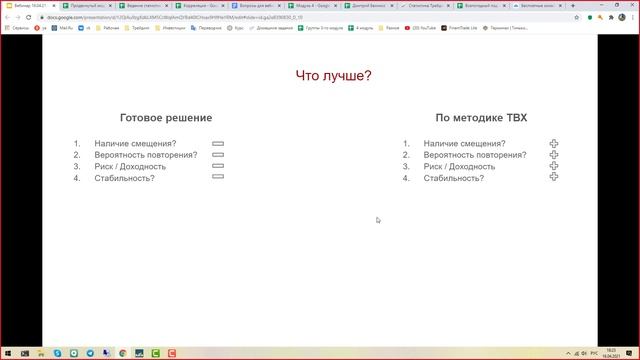Viewport: 640px width, 360px height.
Task: Open the green shield extension
Action: pos(590,18)
